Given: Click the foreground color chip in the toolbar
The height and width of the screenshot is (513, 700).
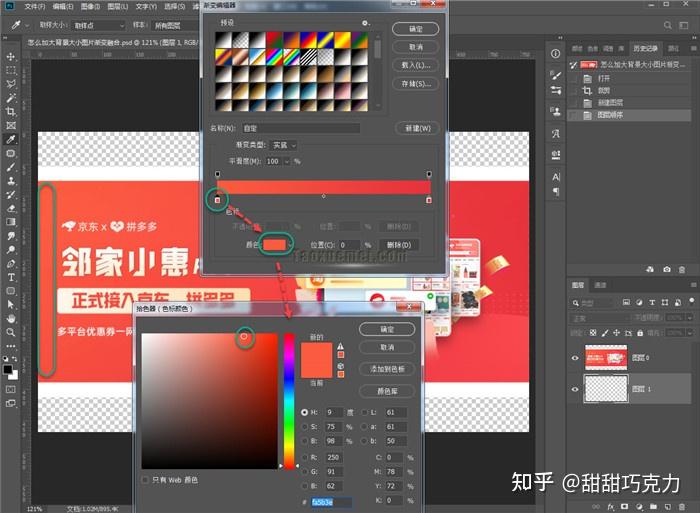Looking at the screenshot, I should [8, 369].
